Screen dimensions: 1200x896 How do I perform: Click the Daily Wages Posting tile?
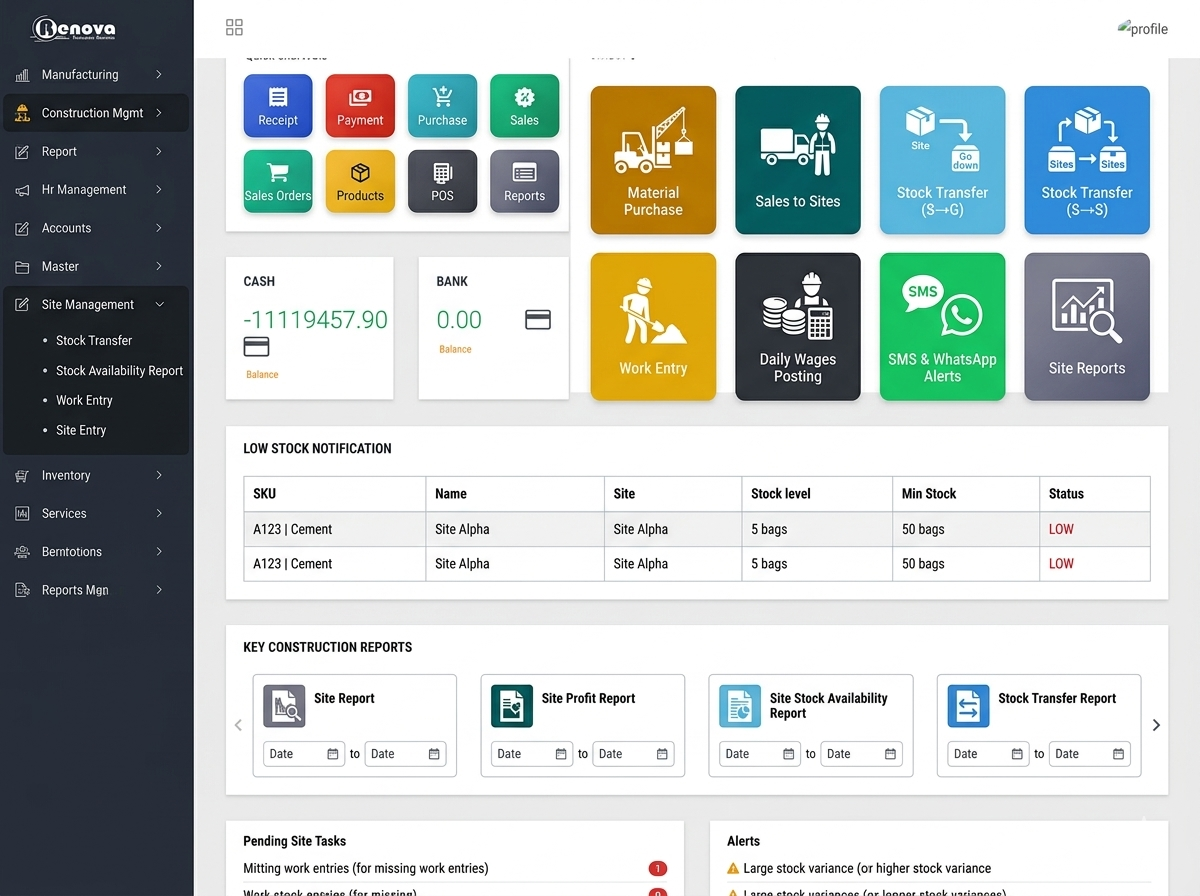[797, 327]
